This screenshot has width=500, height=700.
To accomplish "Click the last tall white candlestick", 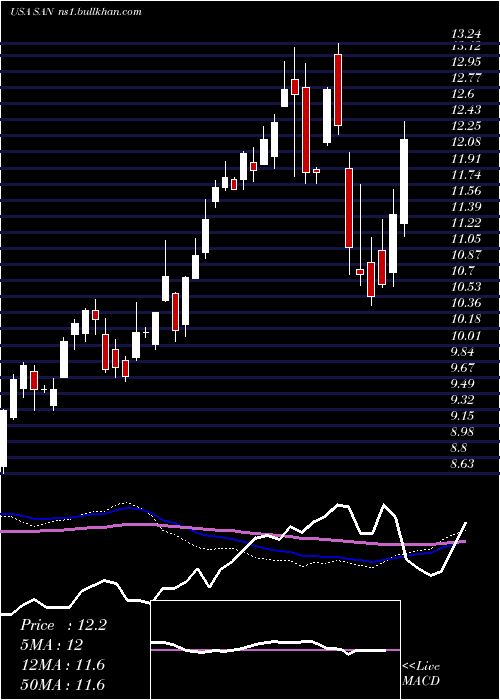I will (x=404, y=181).
